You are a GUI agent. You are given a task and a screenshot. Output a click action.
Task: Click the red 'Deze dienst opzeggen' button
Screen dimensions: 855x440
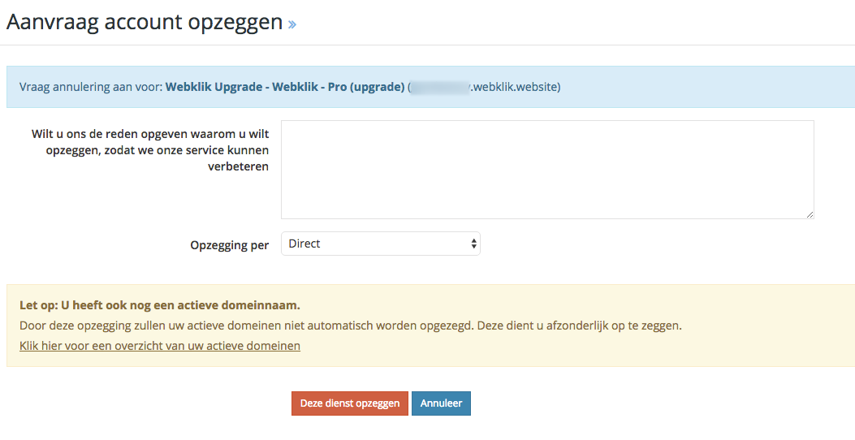350,403
